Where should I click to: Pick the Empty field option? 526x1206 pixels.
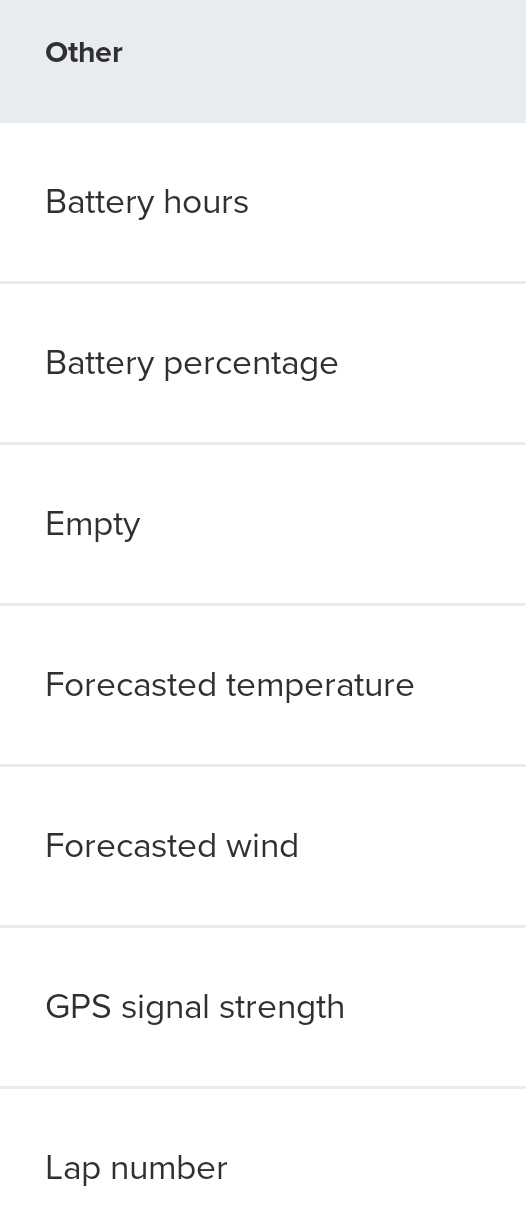click(x=263, y=525)
